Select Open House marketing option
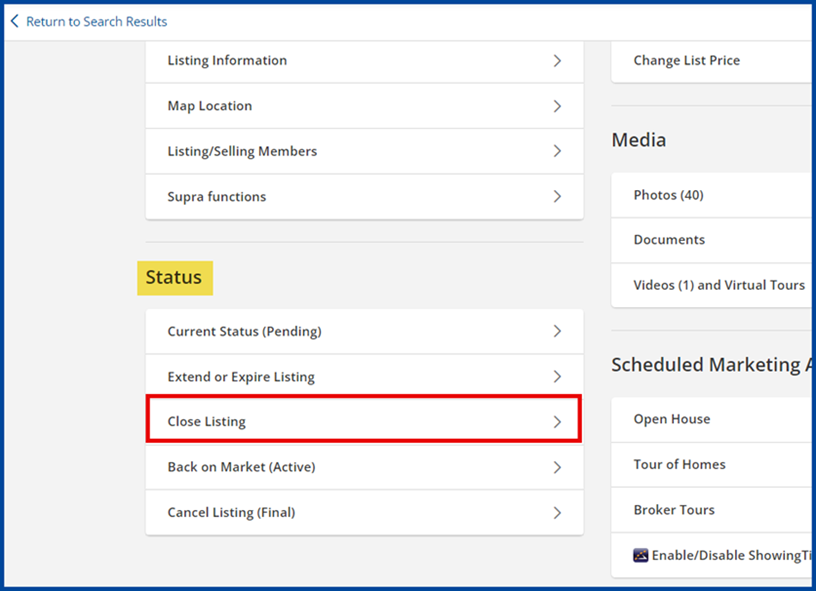The width and height of the screenshot is (816, 591). [672, 419]
